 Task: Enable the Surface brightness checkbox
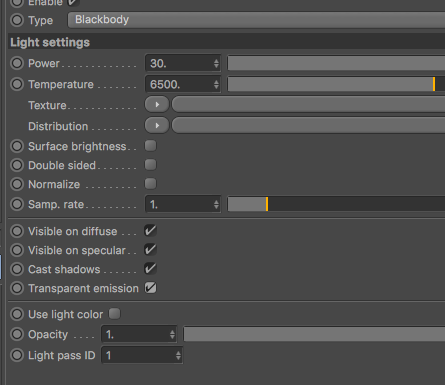[x=150, y=146]
